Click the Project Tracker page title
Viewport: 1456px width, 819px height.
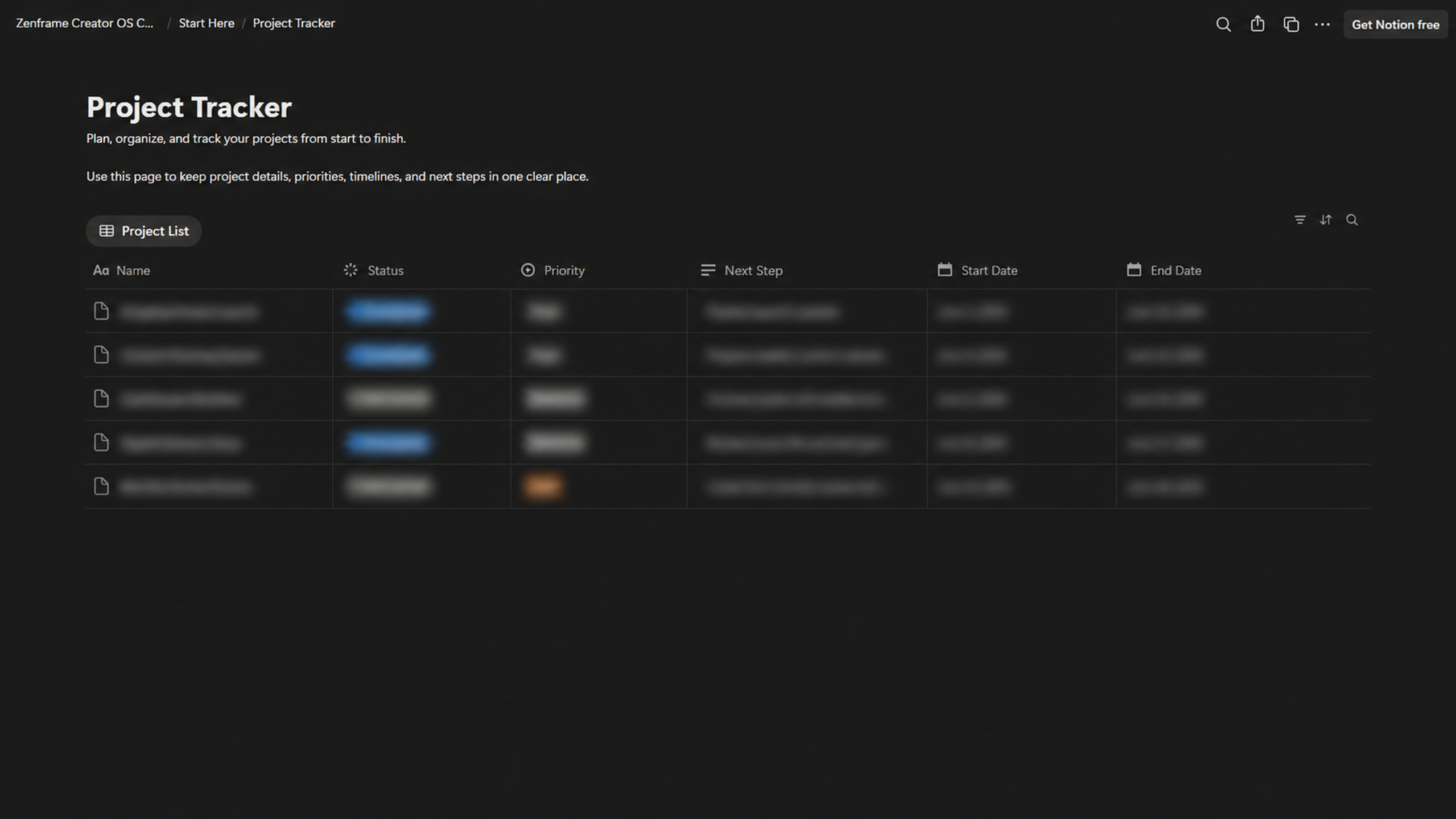(x=189, y=107)
